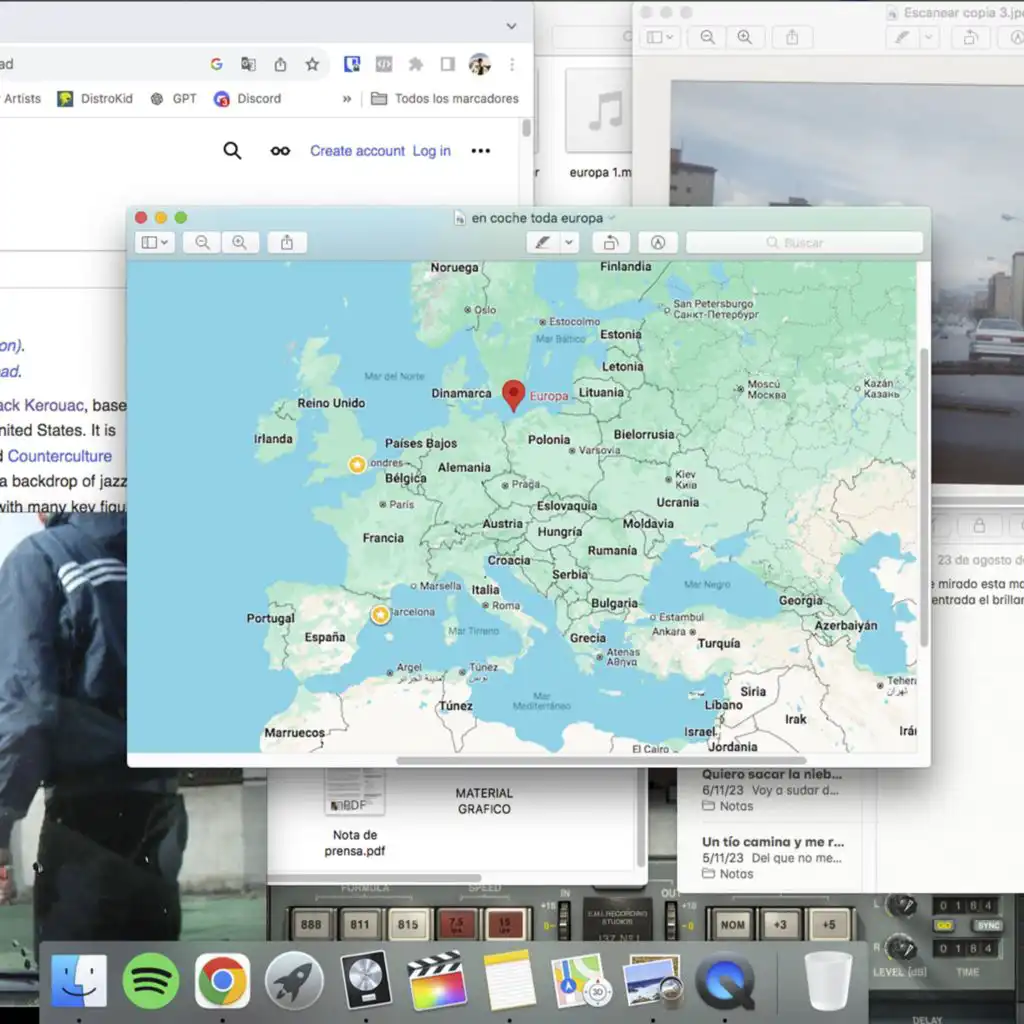
Task: Click the 'Log in' link
Action: tap(432, 151)
